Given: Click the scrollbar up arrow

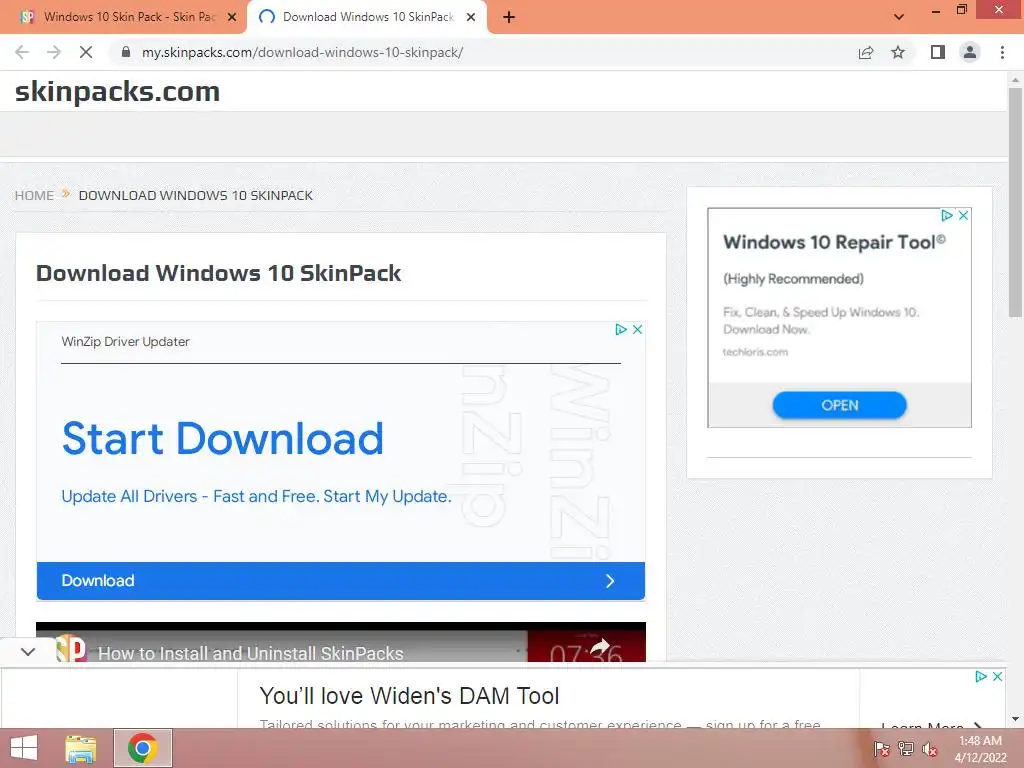Looking at the screenshot, I should (1016, 80).
